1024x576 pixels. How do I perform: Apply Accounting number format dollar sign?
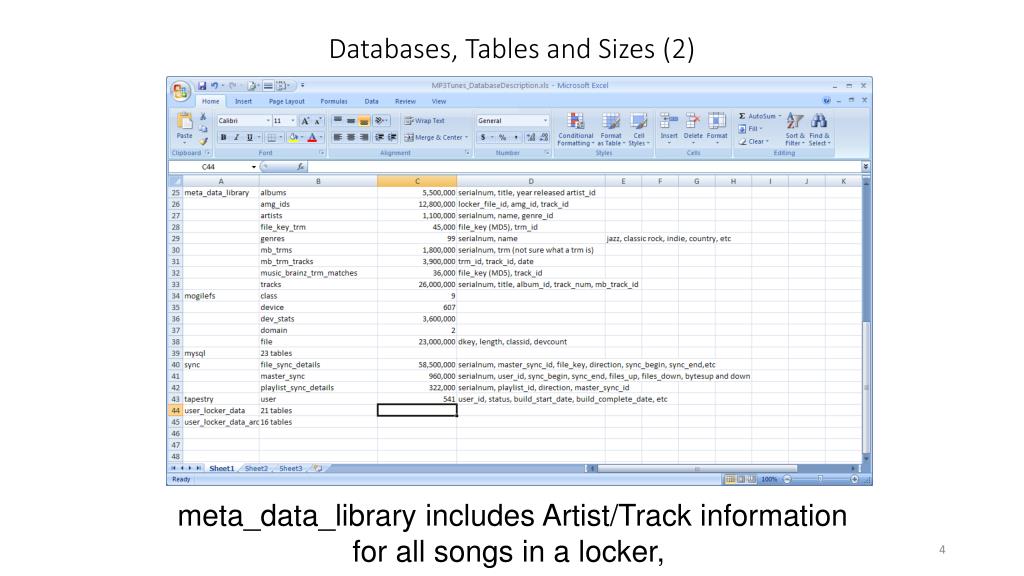coord(483,137)
